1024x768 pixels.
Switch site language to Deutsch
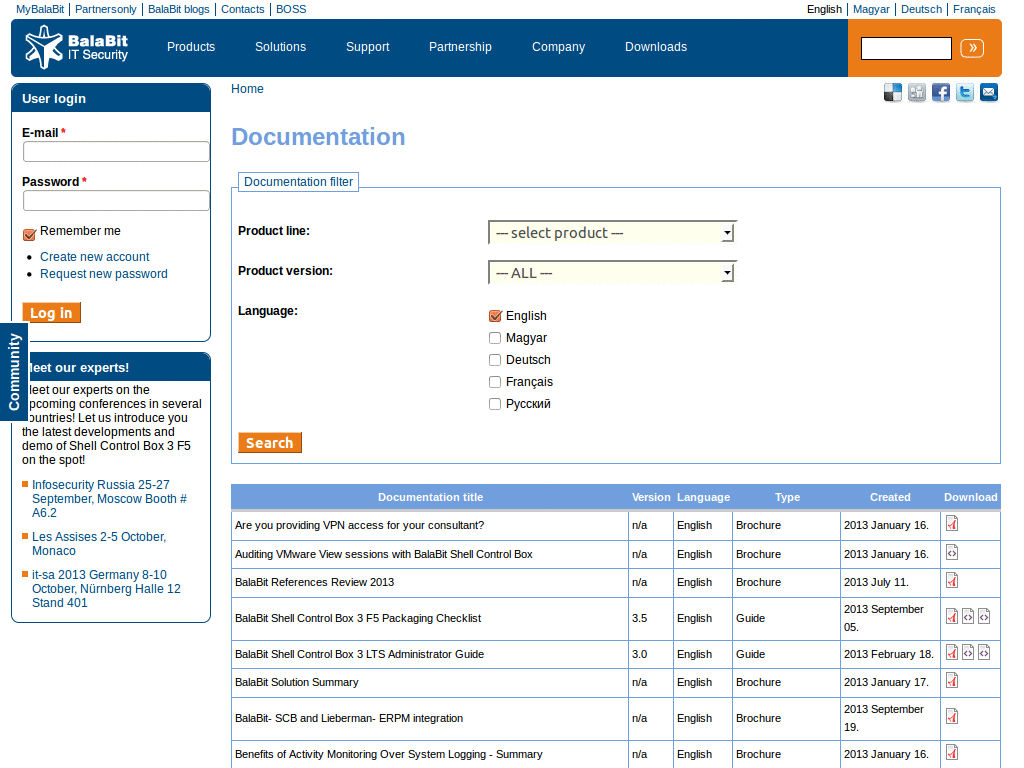click(921, 9)
